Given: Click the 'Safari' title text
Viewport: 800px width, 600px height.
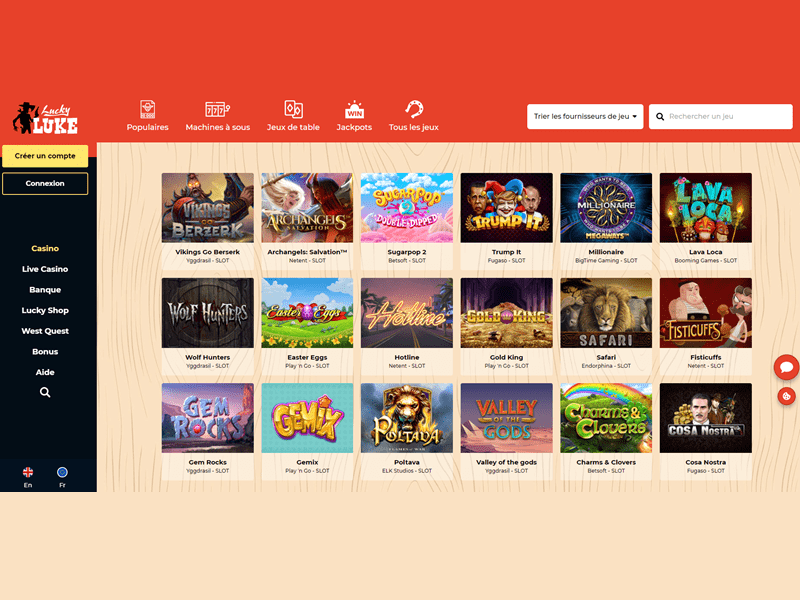Looking at the screenshot, I should coord(606,357).
